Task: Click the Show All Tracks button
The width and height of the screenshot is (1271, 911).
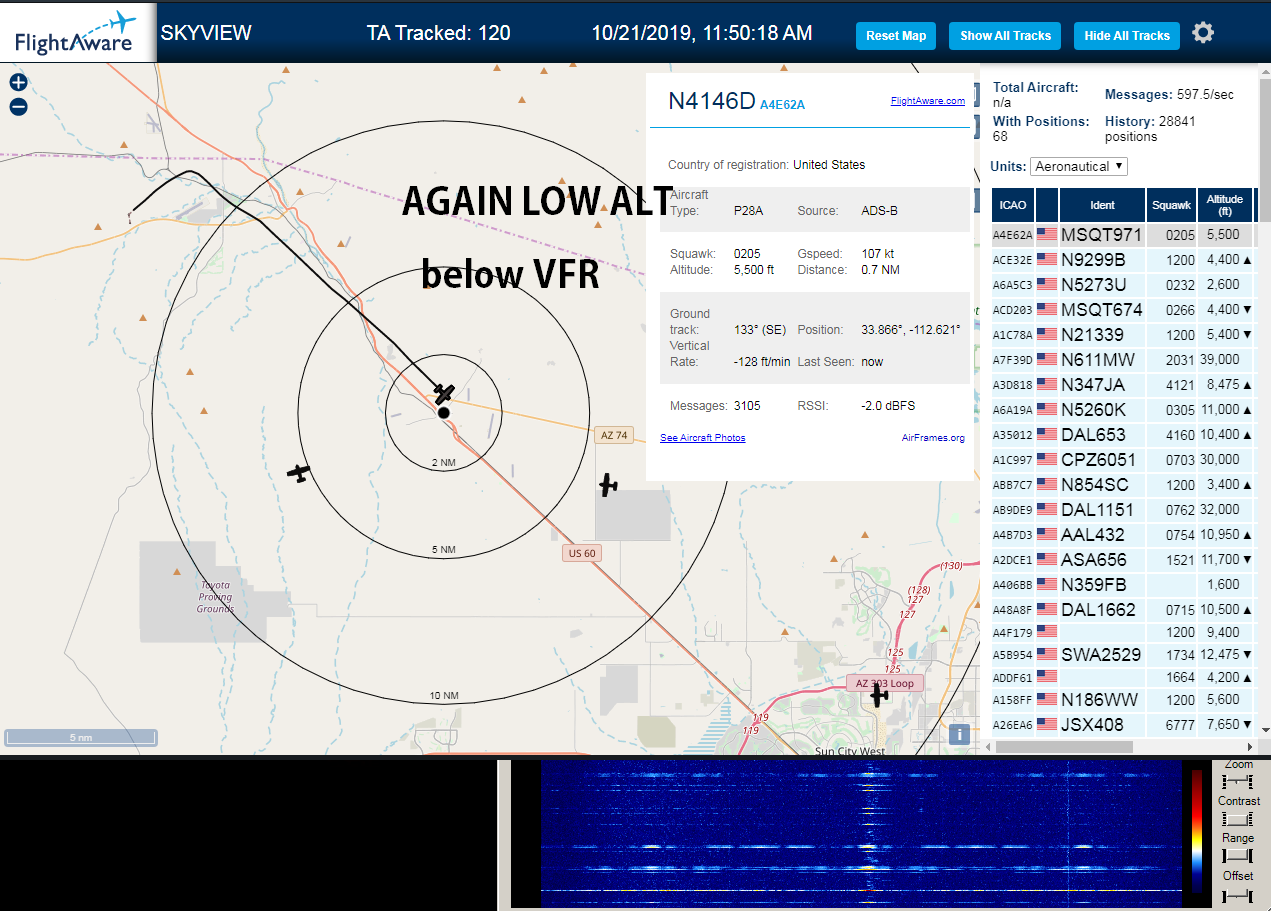Action: 1005,36
